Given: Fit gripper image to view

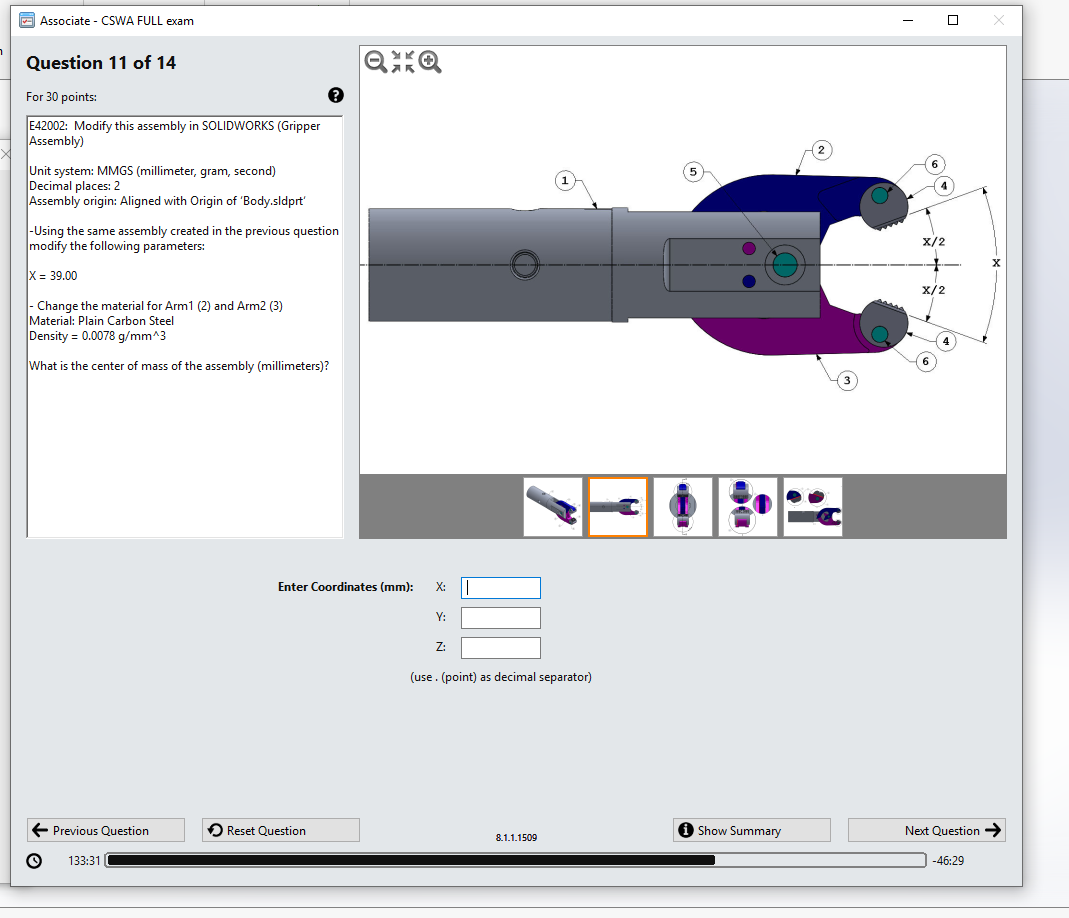Looking at the screenshot, I should [403, 62].
